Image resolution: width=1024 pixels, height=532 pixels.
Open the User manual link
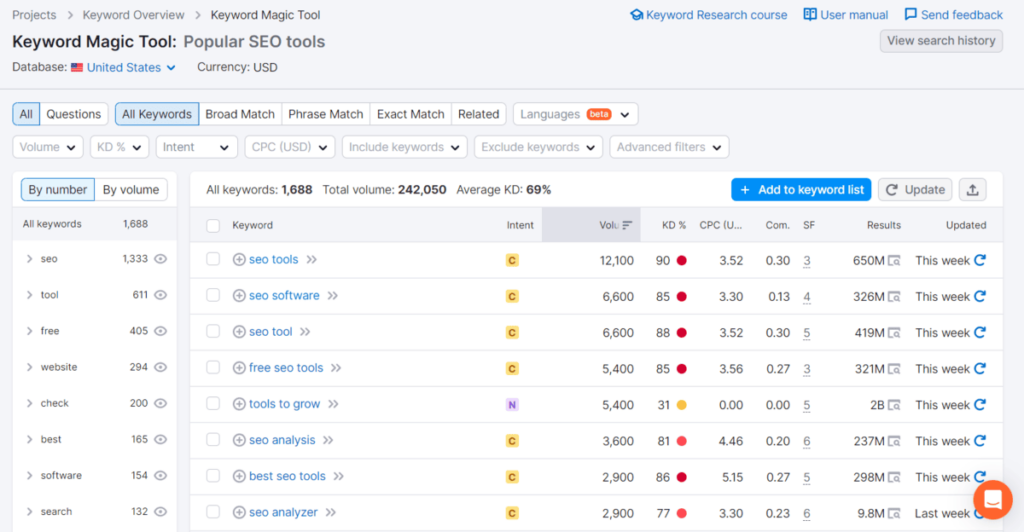tap(846, 15)
